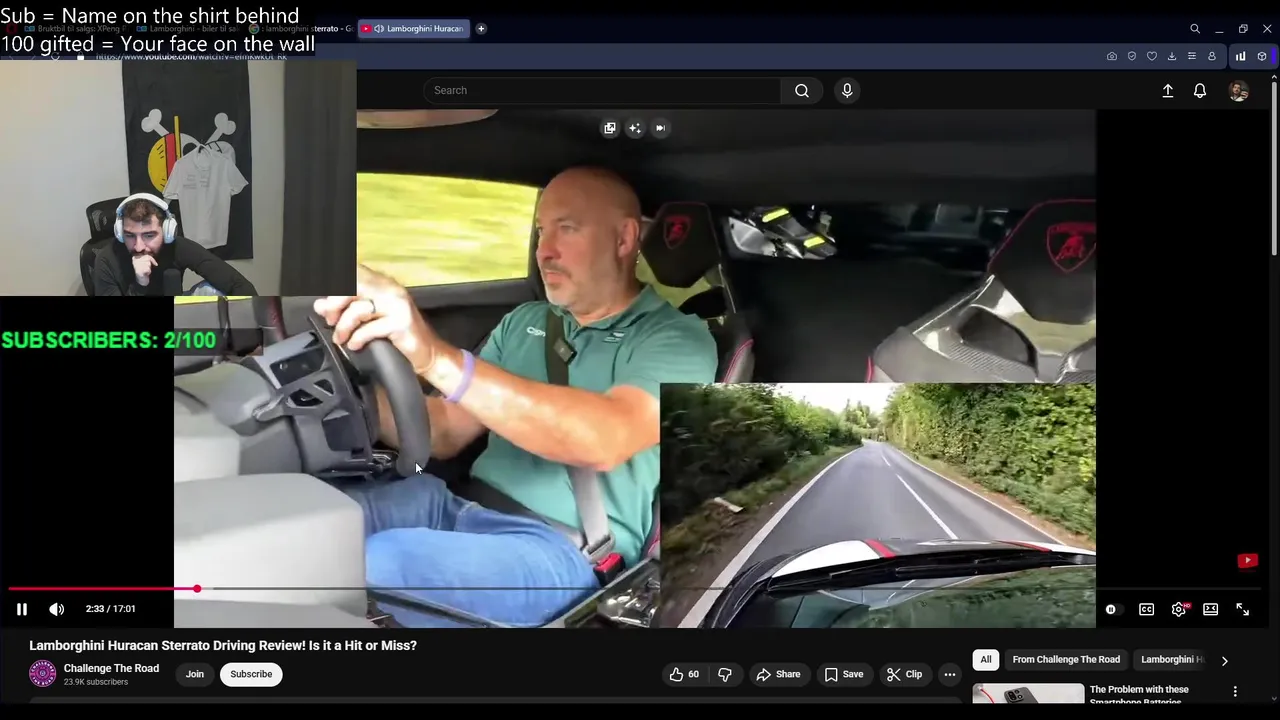This screenshot has width=1280, height=720.
Task: Bookmark the page with heart icon
Action: (x=1152, y=56)
